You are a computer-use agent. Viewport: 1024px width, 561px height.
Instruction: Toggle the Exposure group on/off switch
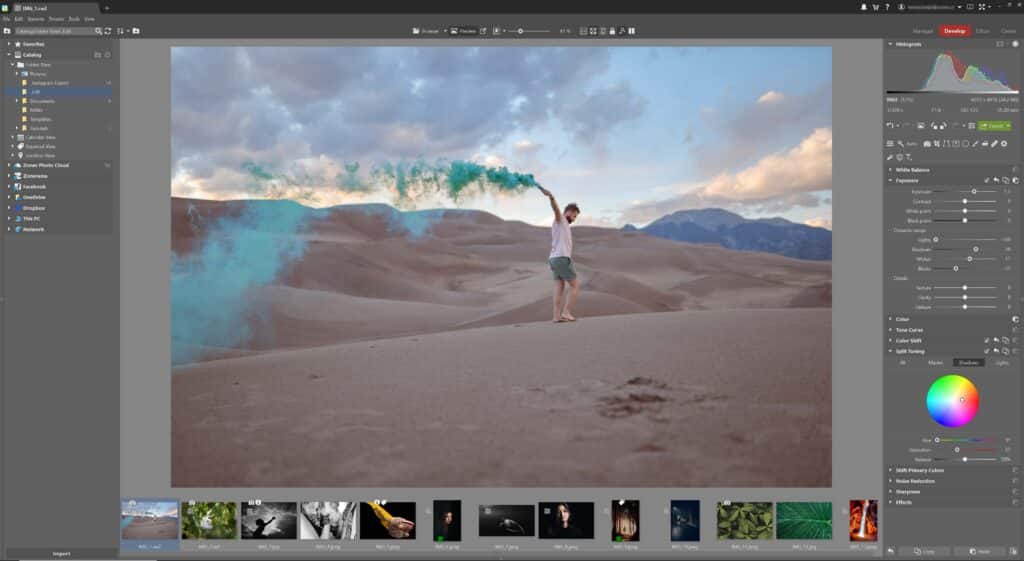pos(1016,180)
